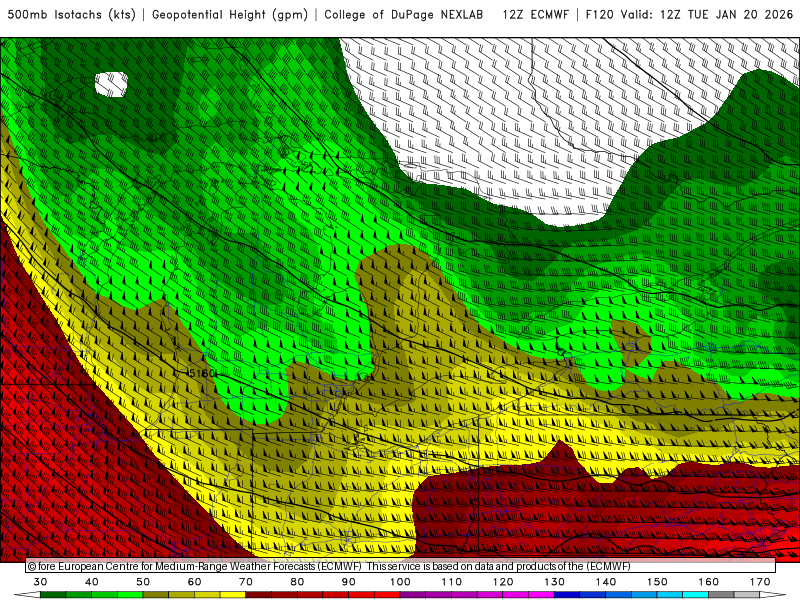800x600 pixels.
Task: Click the '110' legend value
Action: (452, 582)
